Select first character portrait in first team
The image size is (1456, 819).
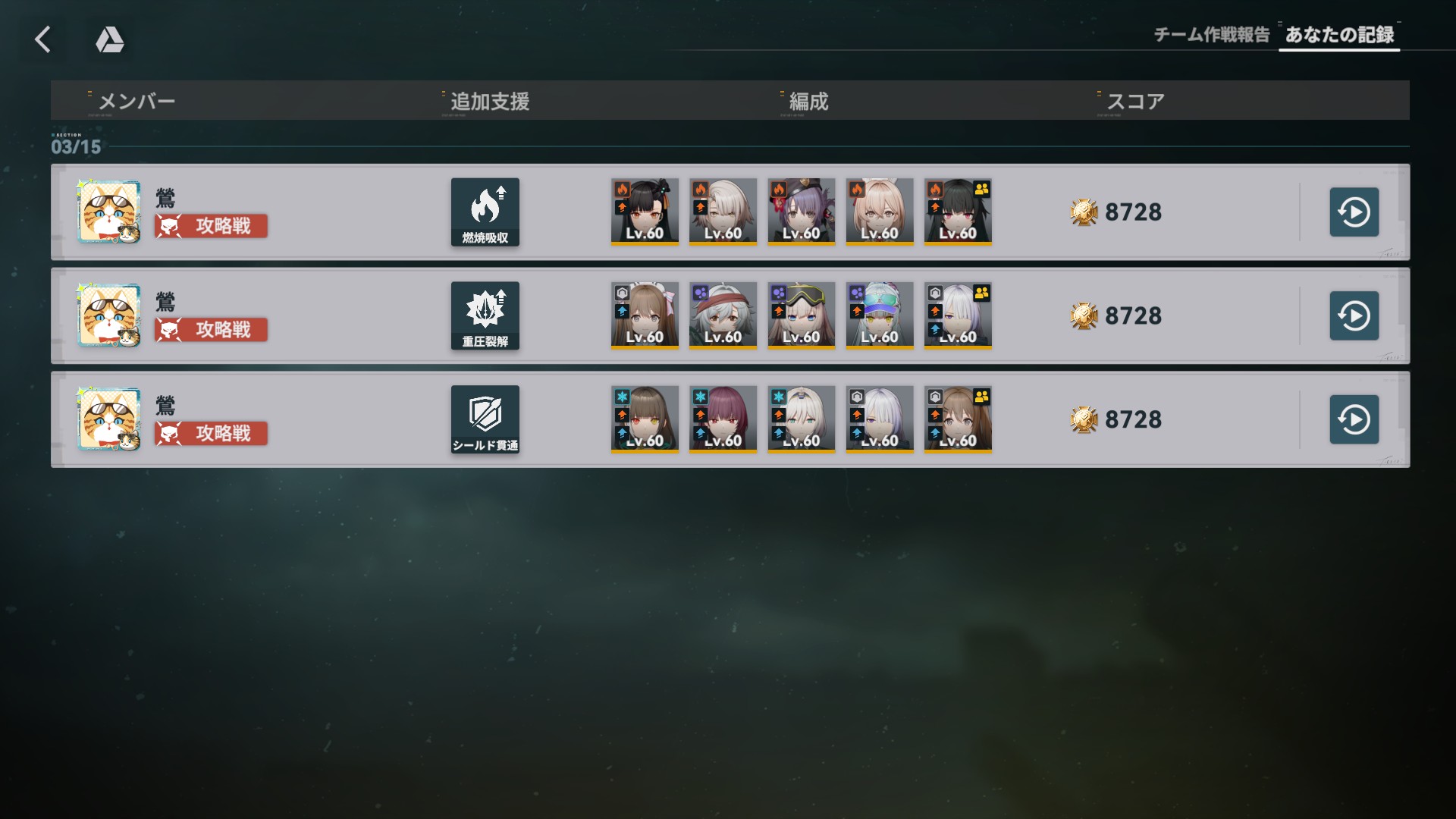click(645, 212)
